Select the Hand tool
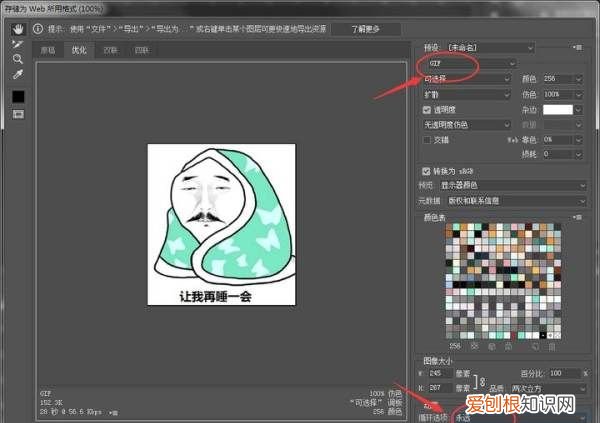Viewport: 600px width, 423px height. [18, 29]
